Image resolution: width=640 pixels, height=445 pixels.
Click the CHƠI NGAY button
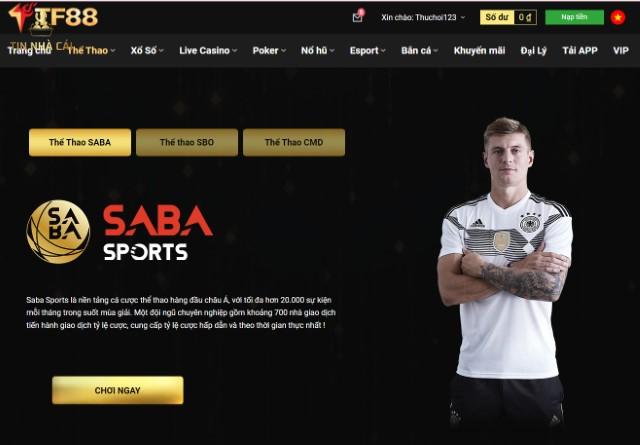[x=118, y=390]
